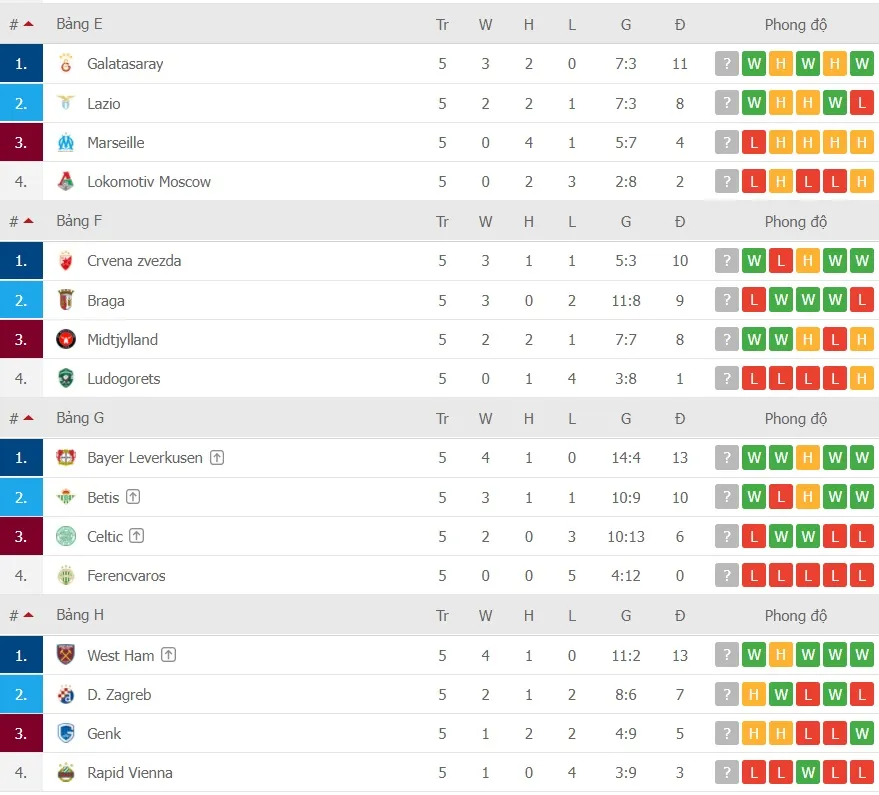
Task: Click the Lazio eagle crest icon
Action: [x=66, y=103]
